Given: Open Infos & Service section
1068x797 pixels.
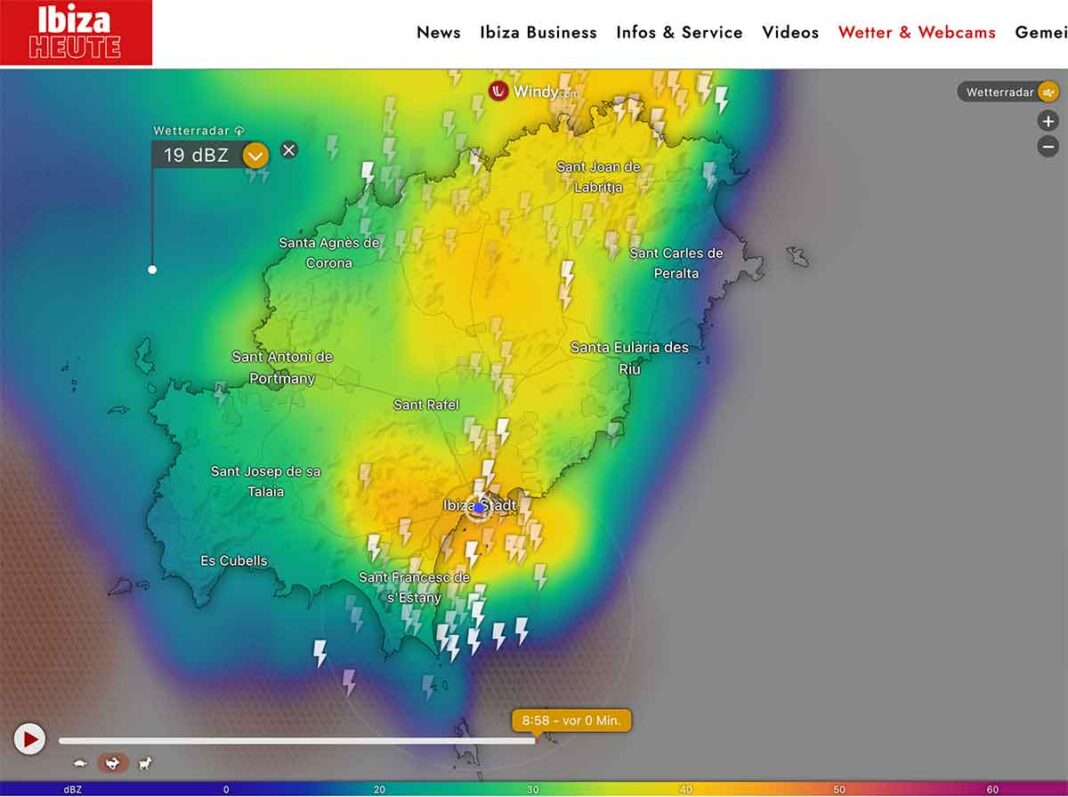Looking at the screenshot, I should pyautogui.click(x=679, y=32).
